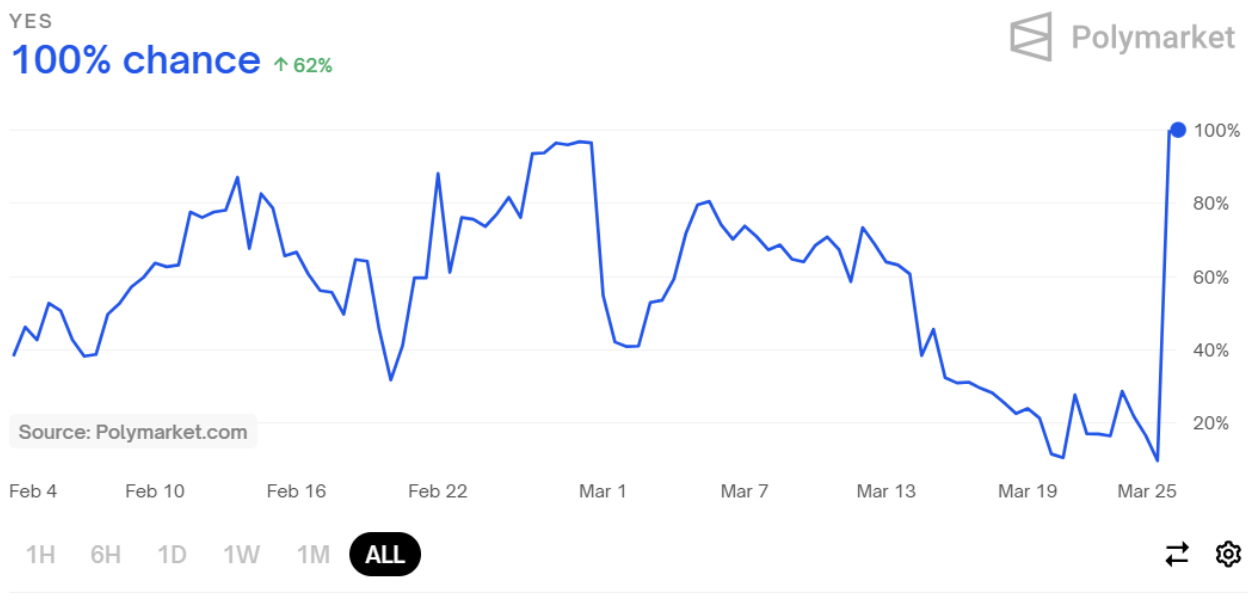Click the Polymarket logo icon
Image resolution: width=1248 pixels, height=602 pixels.
coord(1031,37)
